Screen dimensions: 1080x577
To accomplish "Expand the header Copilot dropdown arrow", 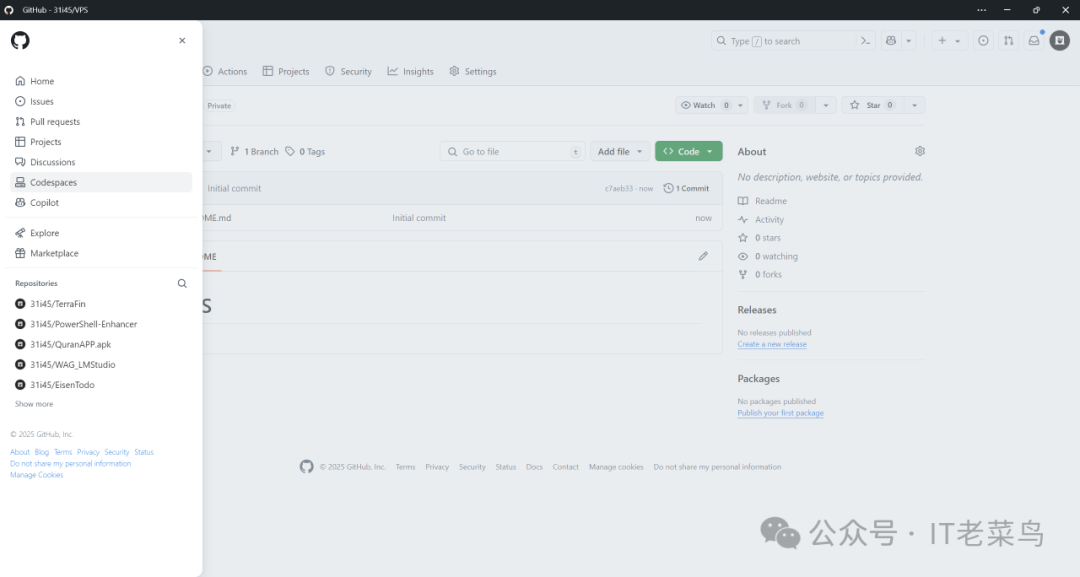I will [x=908, y=41].
